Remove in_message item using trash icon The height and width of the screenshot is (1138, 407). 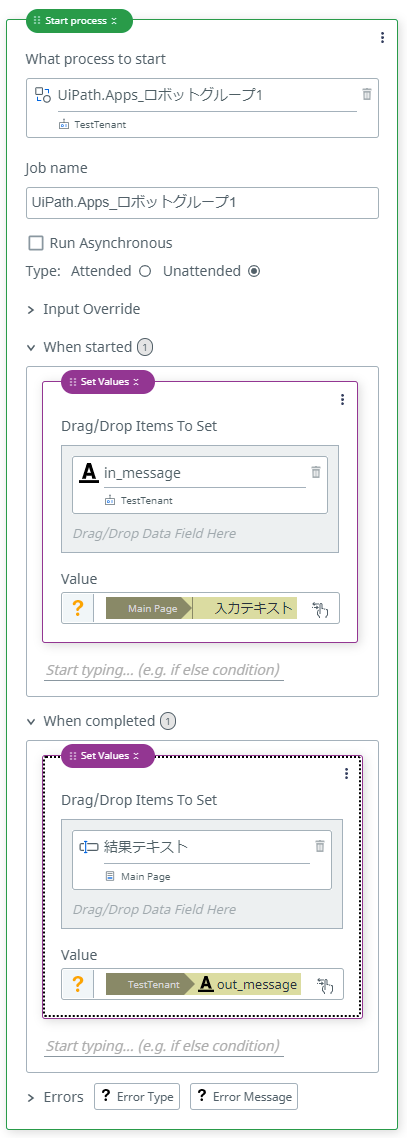(316, 472)
